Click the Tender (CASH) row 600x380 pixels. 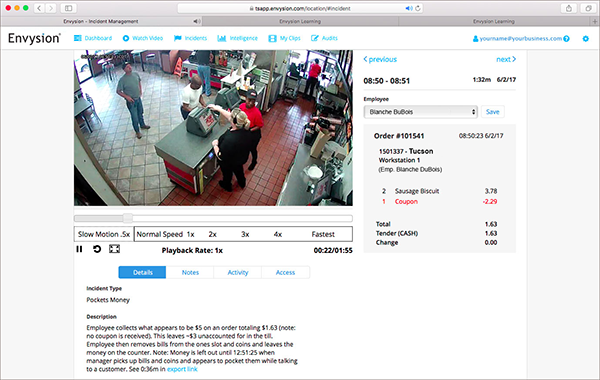point(436,233)
